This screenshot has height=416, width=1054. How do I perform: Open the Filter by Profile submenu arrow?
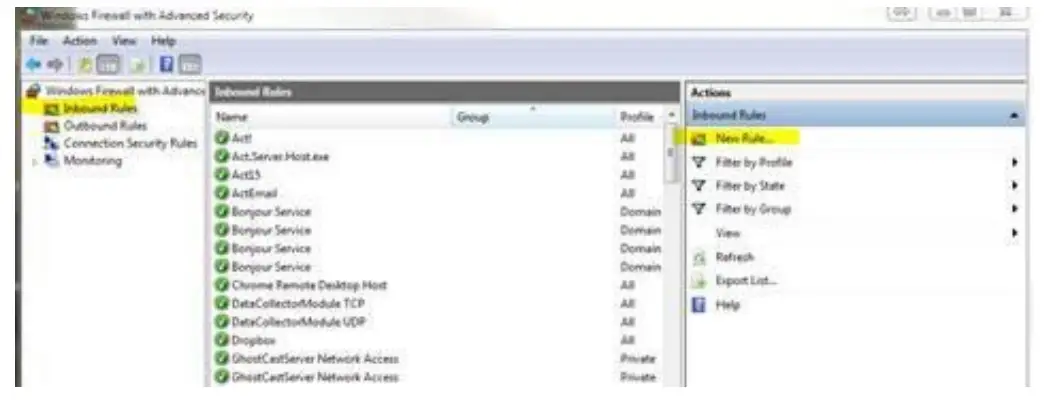1014,163
